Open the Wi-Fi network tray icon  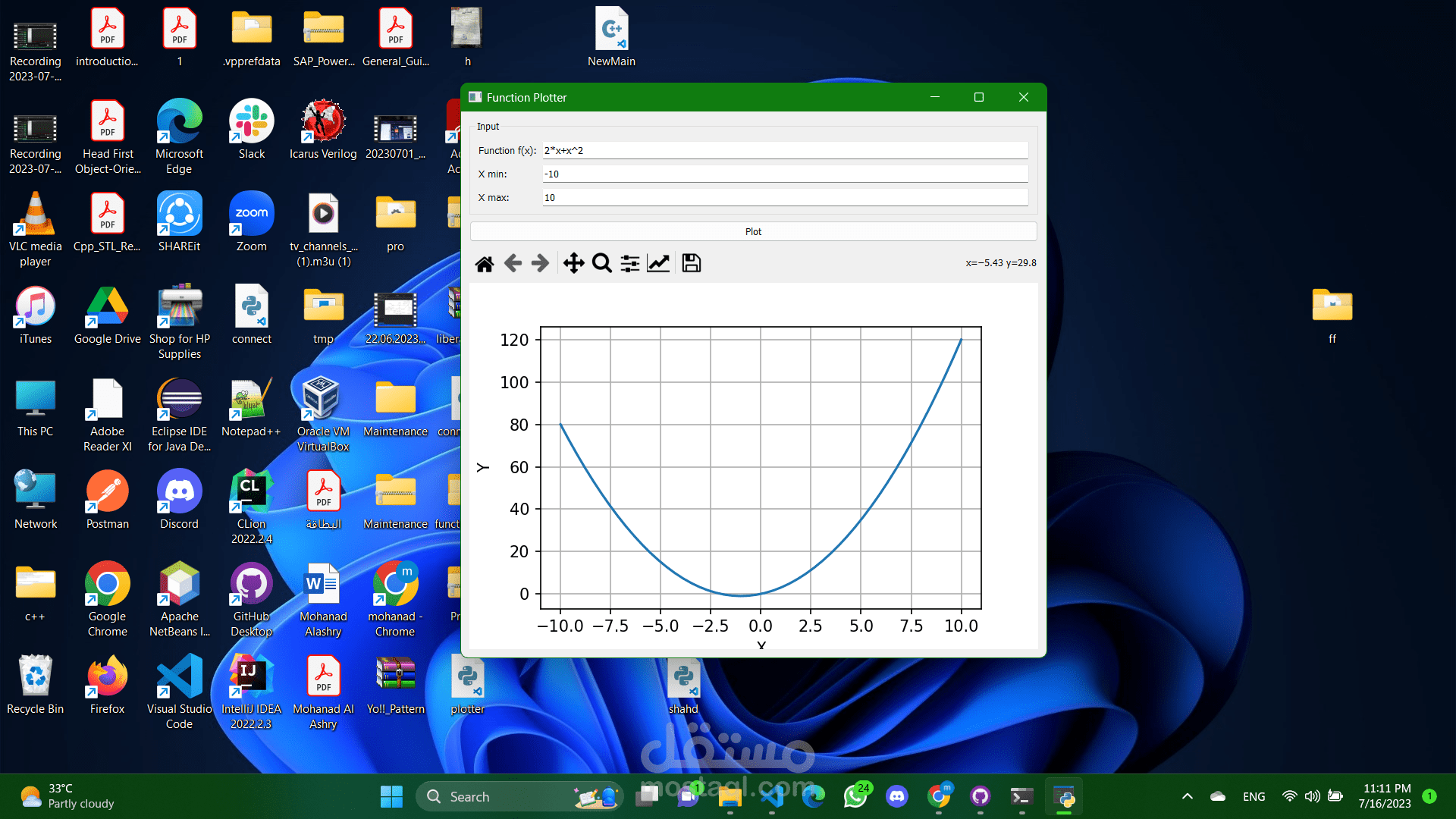pyautogui.click(x=1289, y=796)
